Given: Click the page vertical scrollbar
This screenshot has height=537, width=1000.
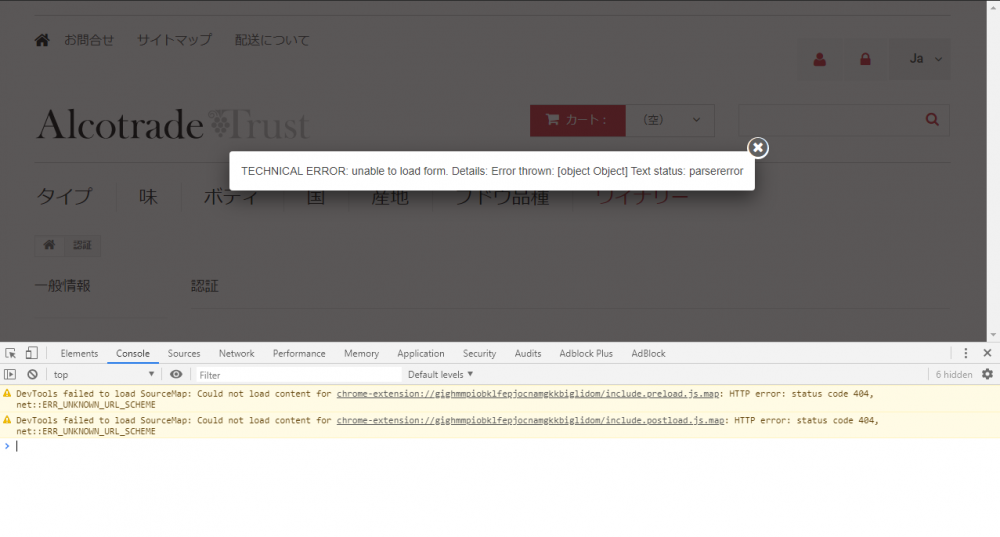Looking at the screenshot, I should (993, 170).
